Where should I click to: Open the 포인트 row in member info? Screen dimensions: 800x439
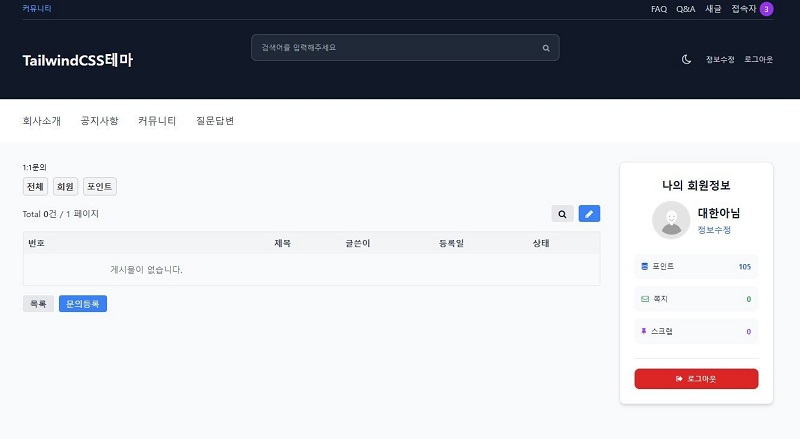point(696,267)
